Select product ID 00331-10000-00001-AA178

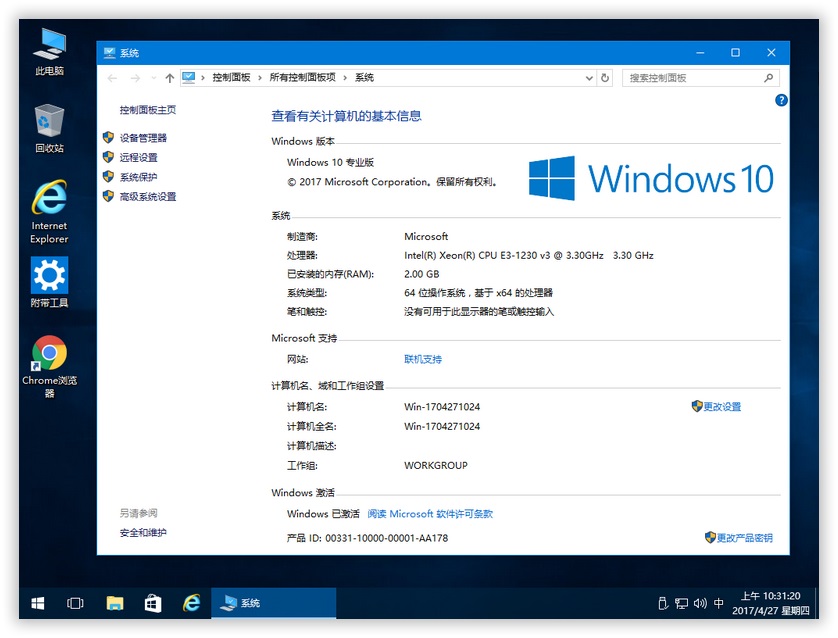point(386,538)
